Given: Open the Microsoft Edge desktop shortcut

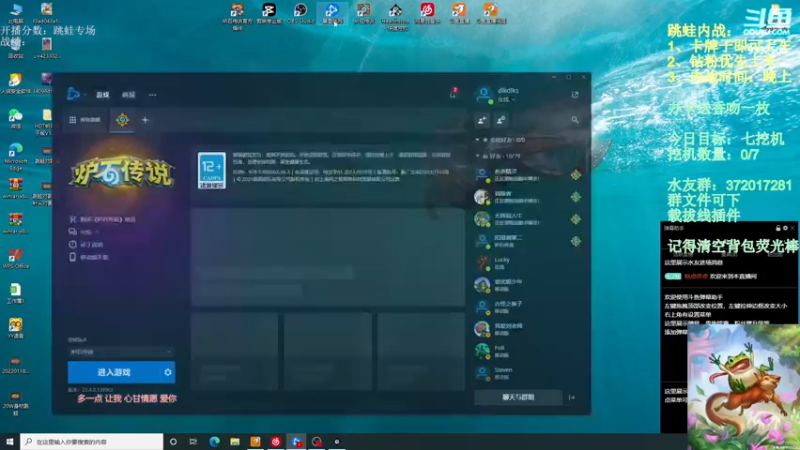Looking at the screenshot, I should 15,156.
